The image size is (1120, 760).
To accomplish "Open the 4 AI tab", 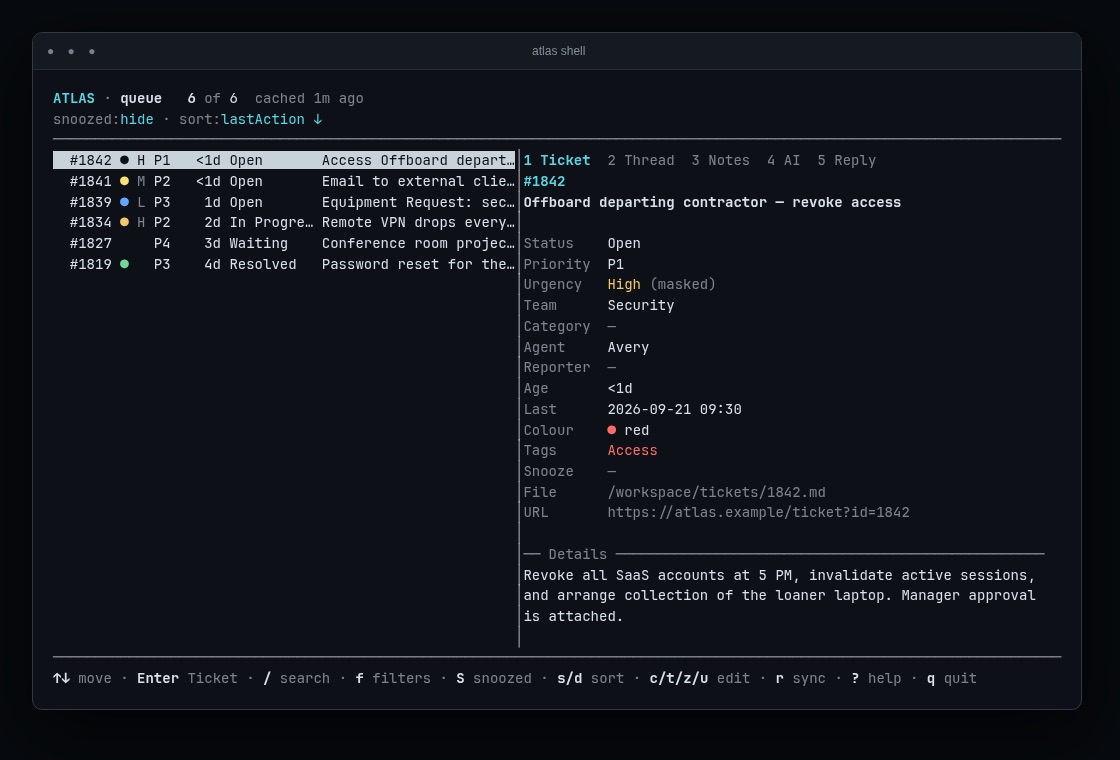I will (x=784, y=160).
